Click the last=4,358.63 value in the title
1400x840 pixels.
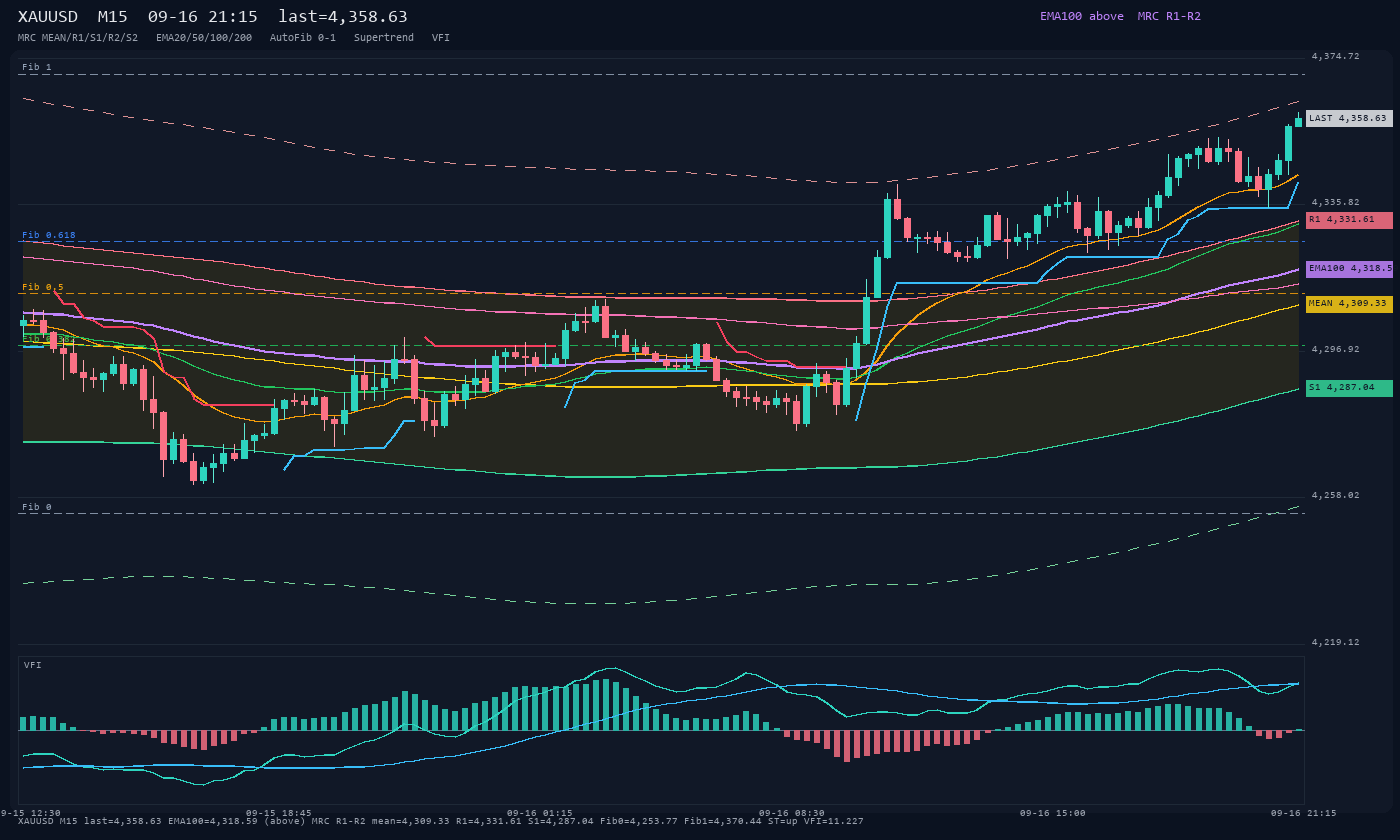click(343, 17)
